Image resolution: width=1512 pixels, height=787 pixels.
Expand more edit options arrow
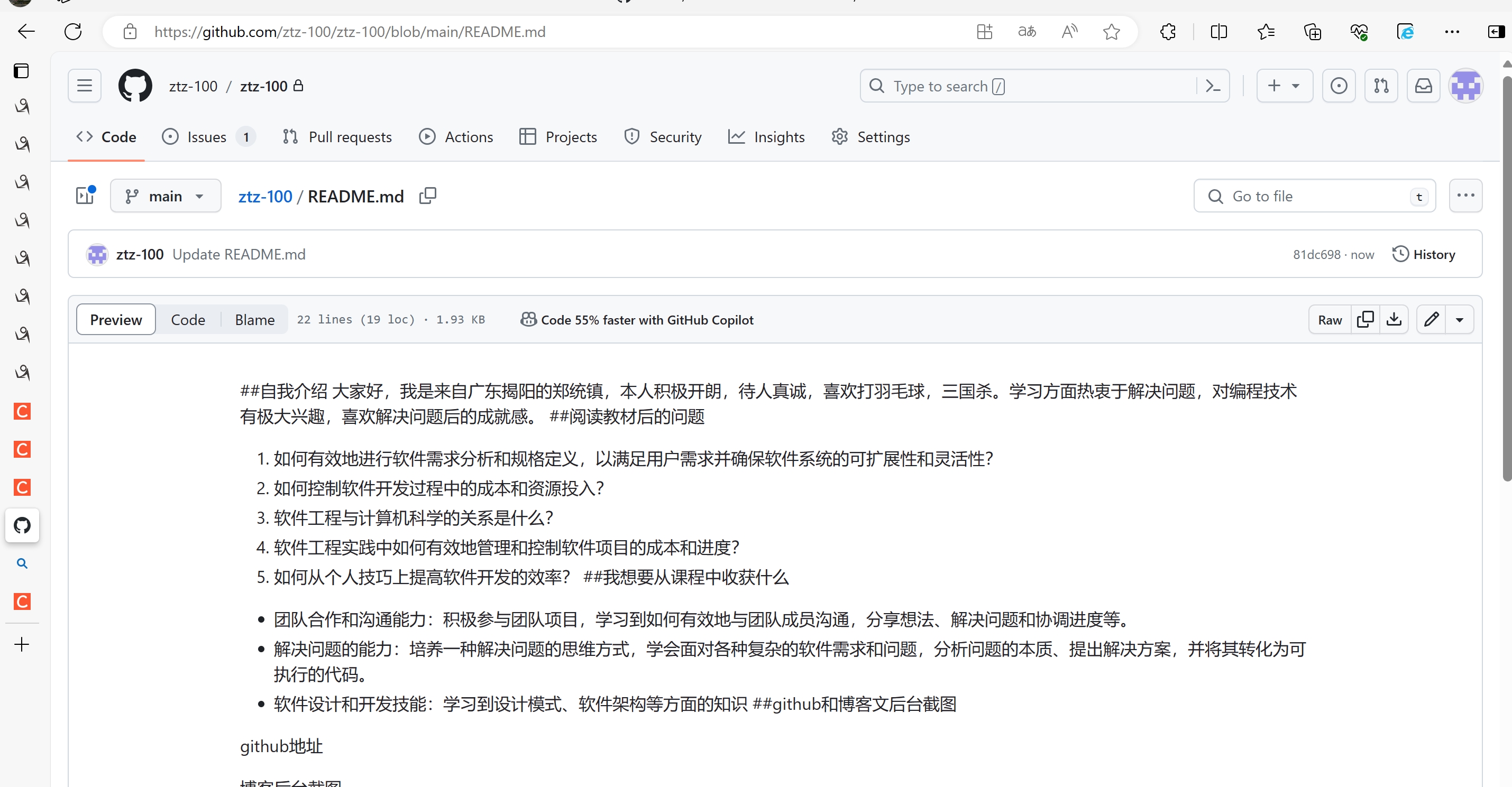pyautogui.click(x=1460, y=320)
